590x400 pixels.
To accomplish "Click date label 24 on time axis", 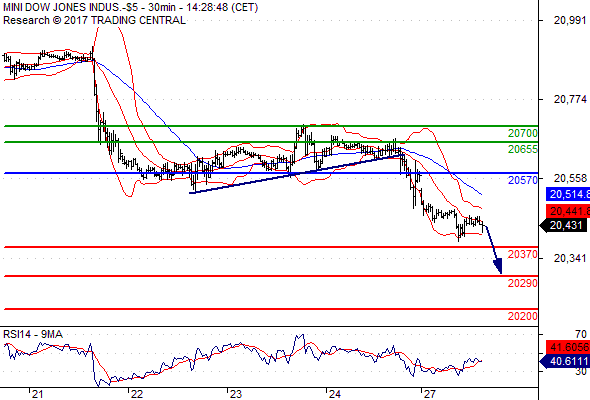I will coord(335,394).
